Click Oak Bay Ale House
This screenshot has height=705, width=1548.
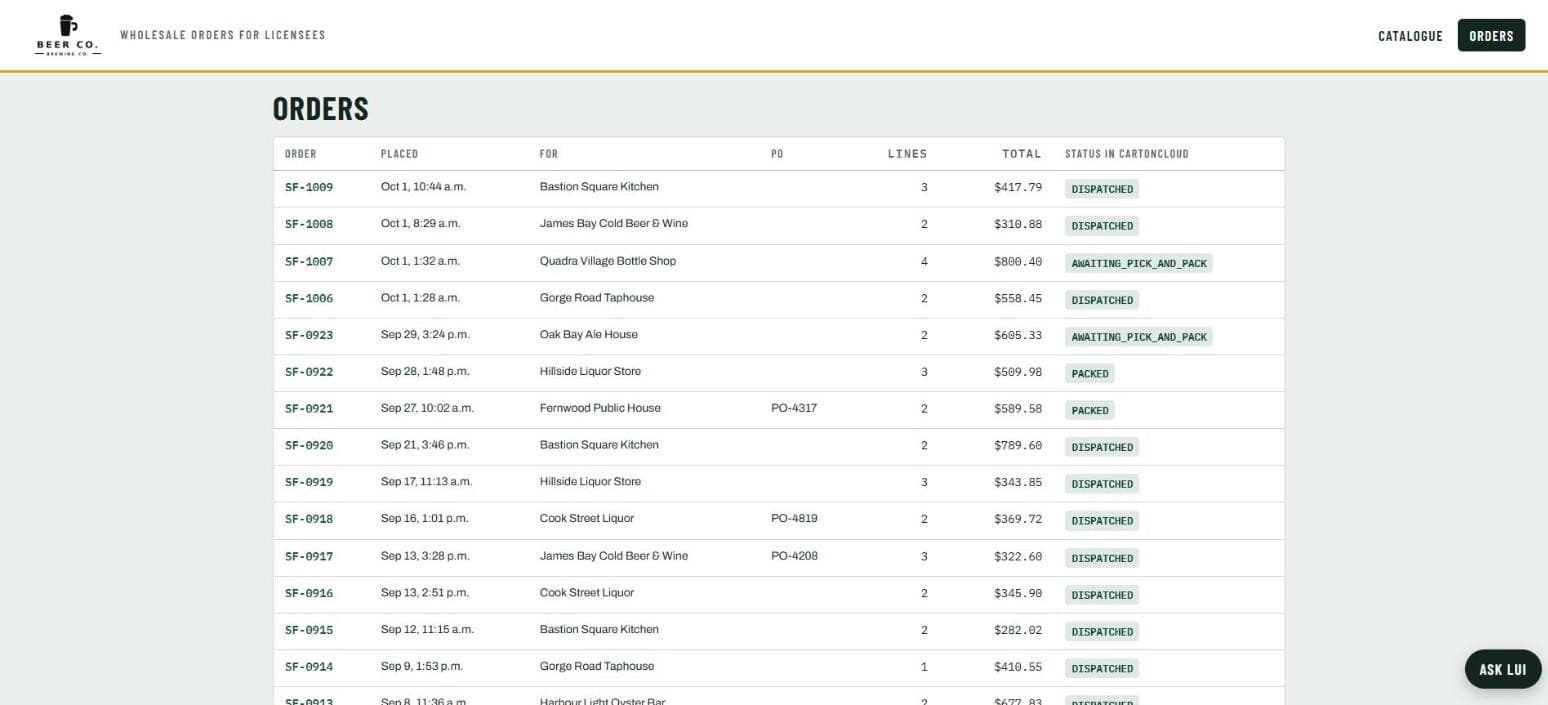point(589,335)
